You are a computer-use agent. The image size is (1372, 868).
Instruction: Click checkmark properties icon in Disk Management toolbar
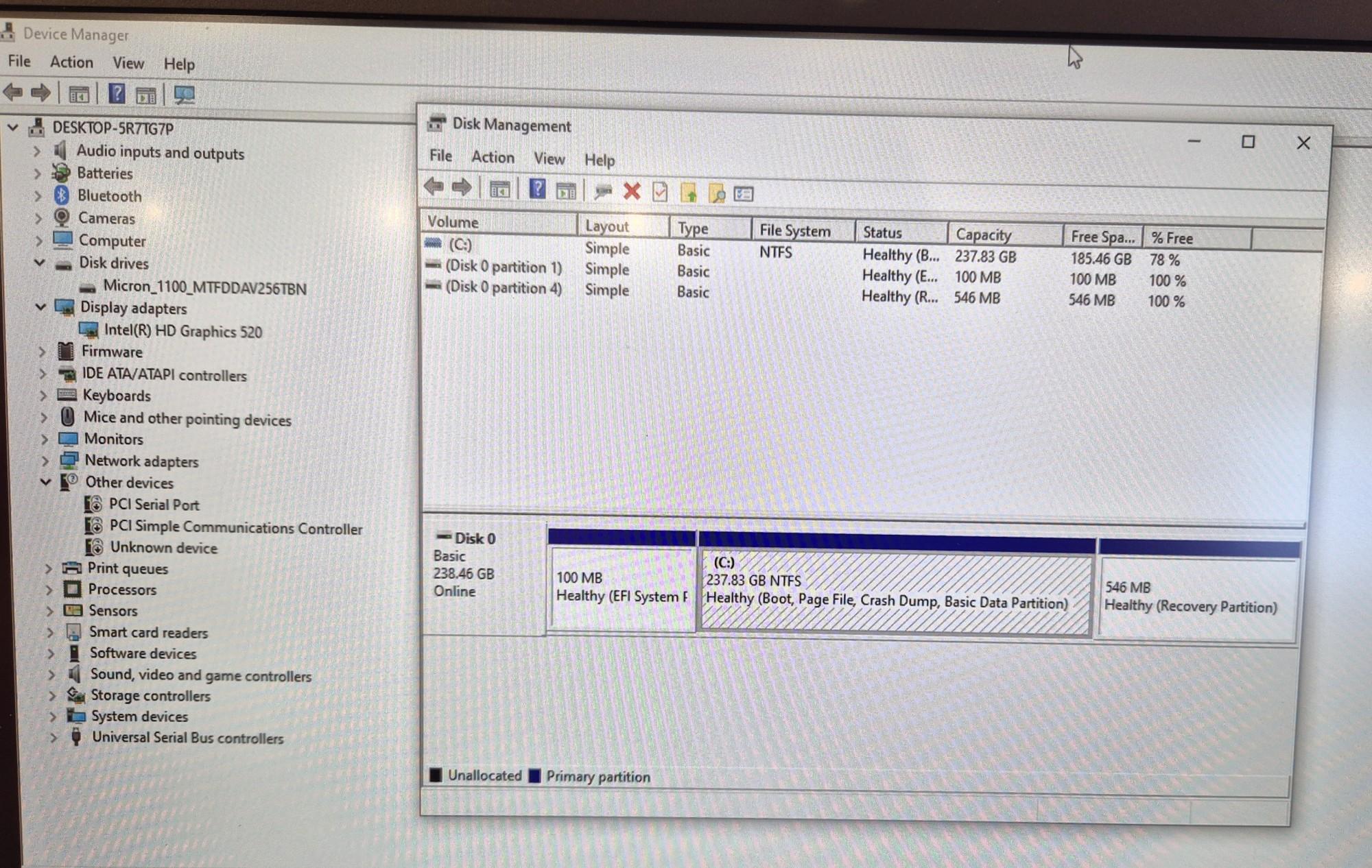pyautogui.click(x=660, y=192)
